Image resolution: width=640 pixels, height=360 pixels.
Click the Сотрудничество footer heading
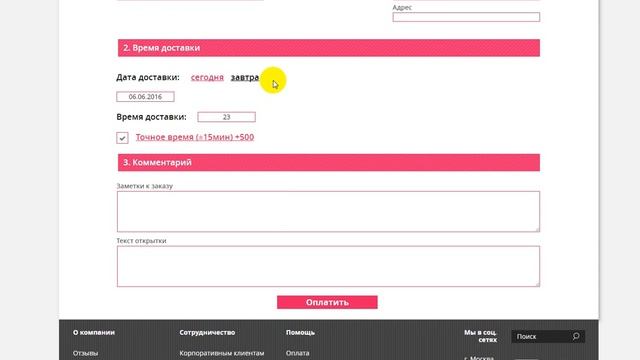coord(207,333)
